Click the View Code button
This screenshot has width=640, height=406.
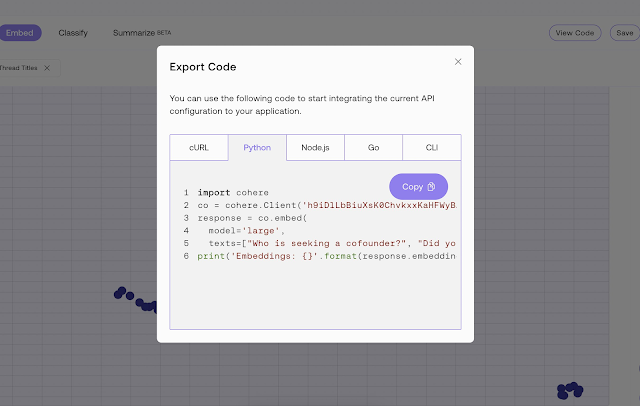coord(575,33)
